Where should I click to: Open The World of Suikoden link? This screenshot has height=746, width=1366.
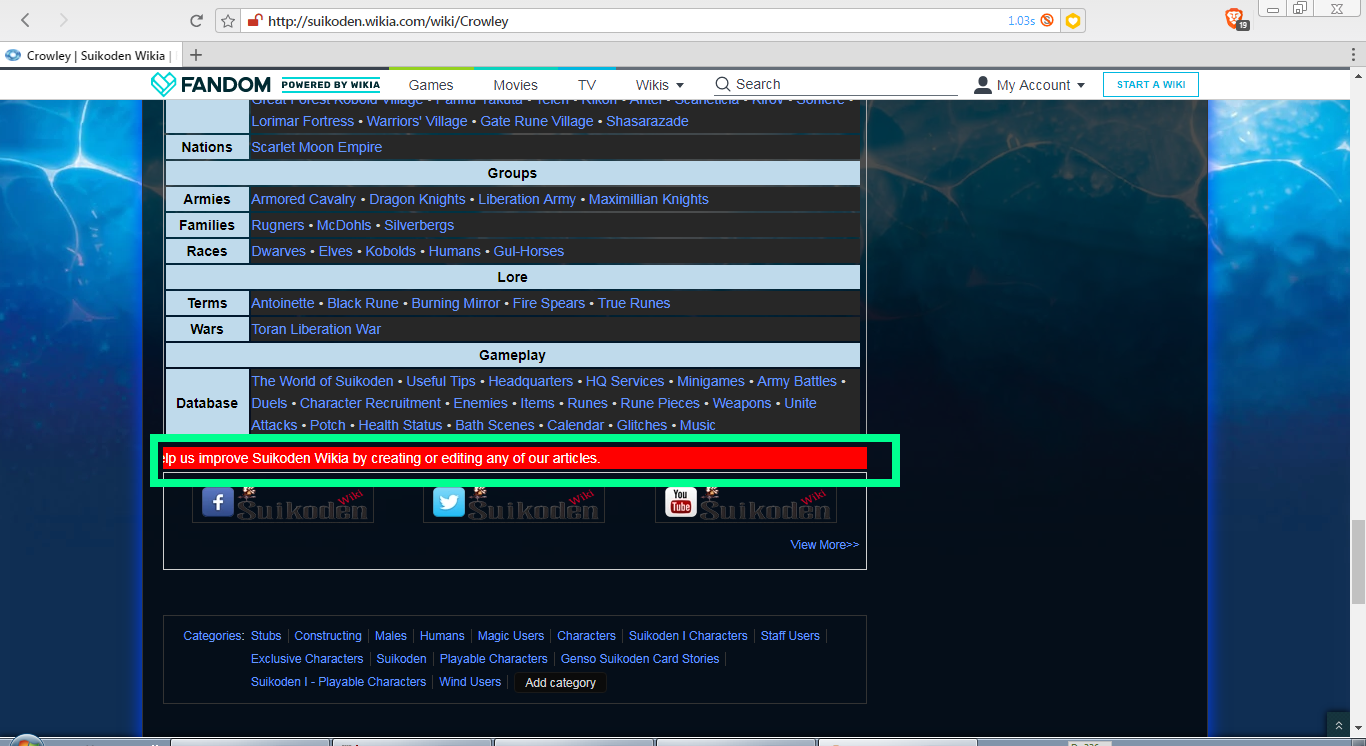tap(322, 381)
